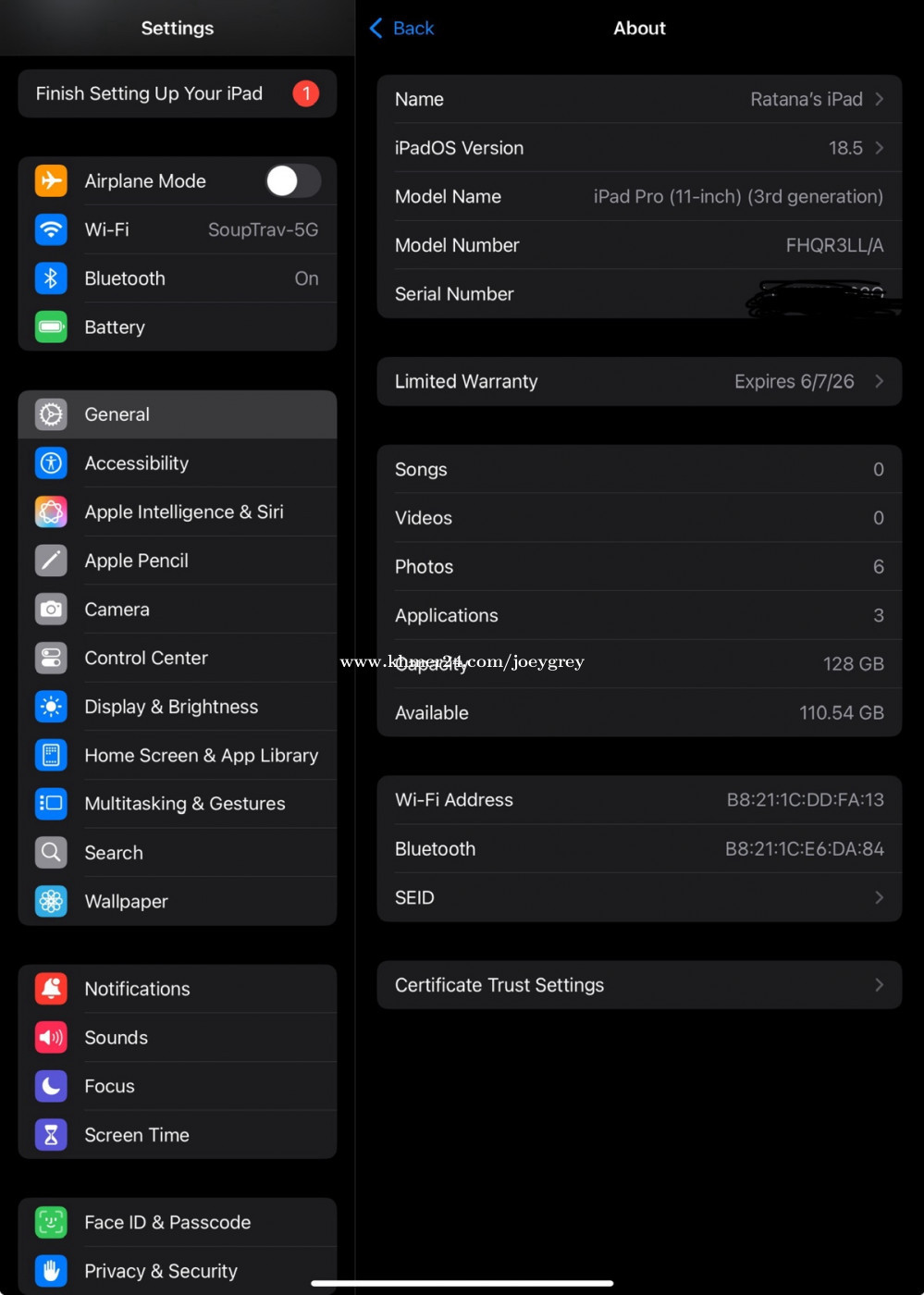This screenshot has height=1295, width=924.
Task: Select Screen Time menu label
Action: coord(137,1135)
